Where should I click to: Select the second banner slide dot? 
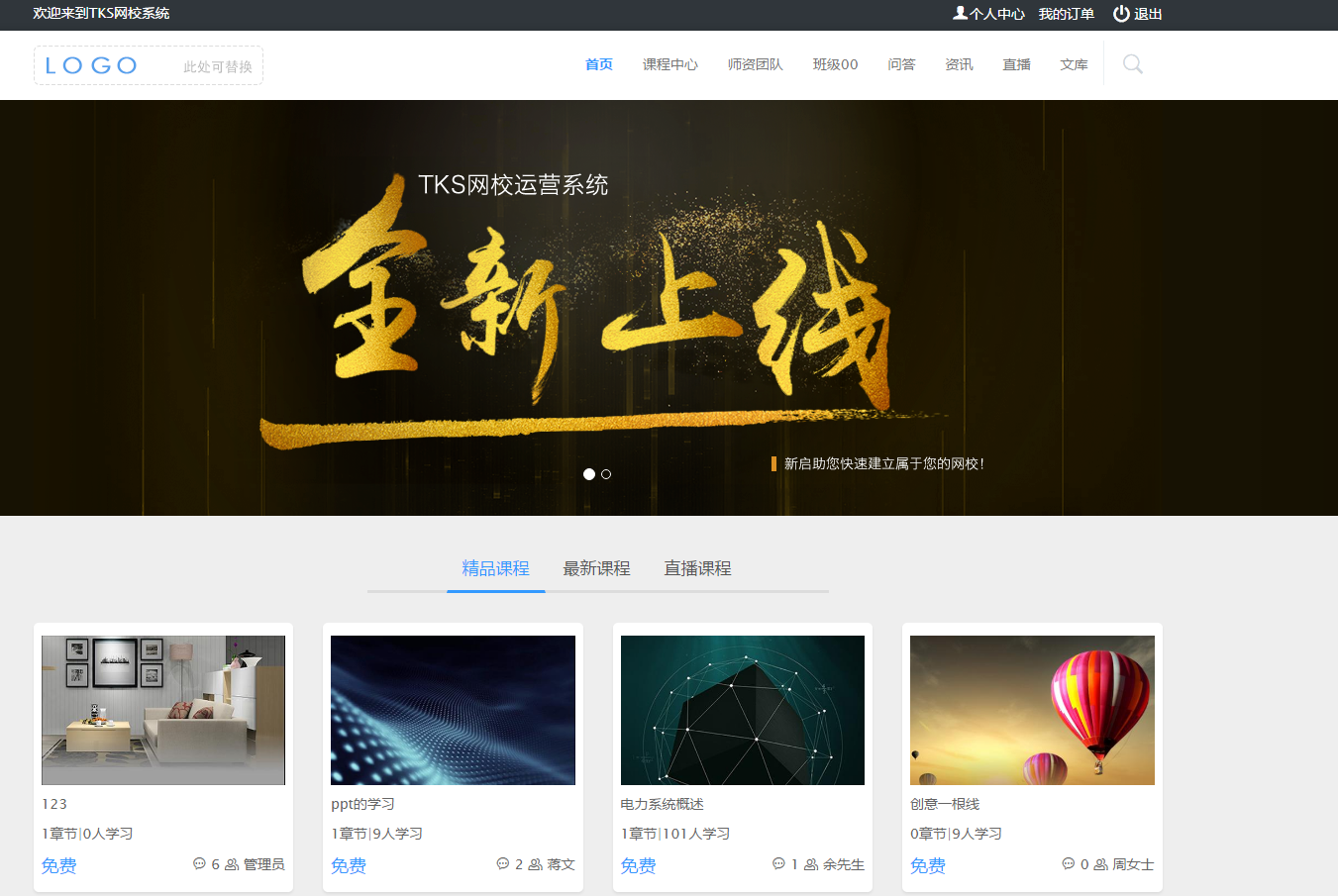click(x=606, y=474)
